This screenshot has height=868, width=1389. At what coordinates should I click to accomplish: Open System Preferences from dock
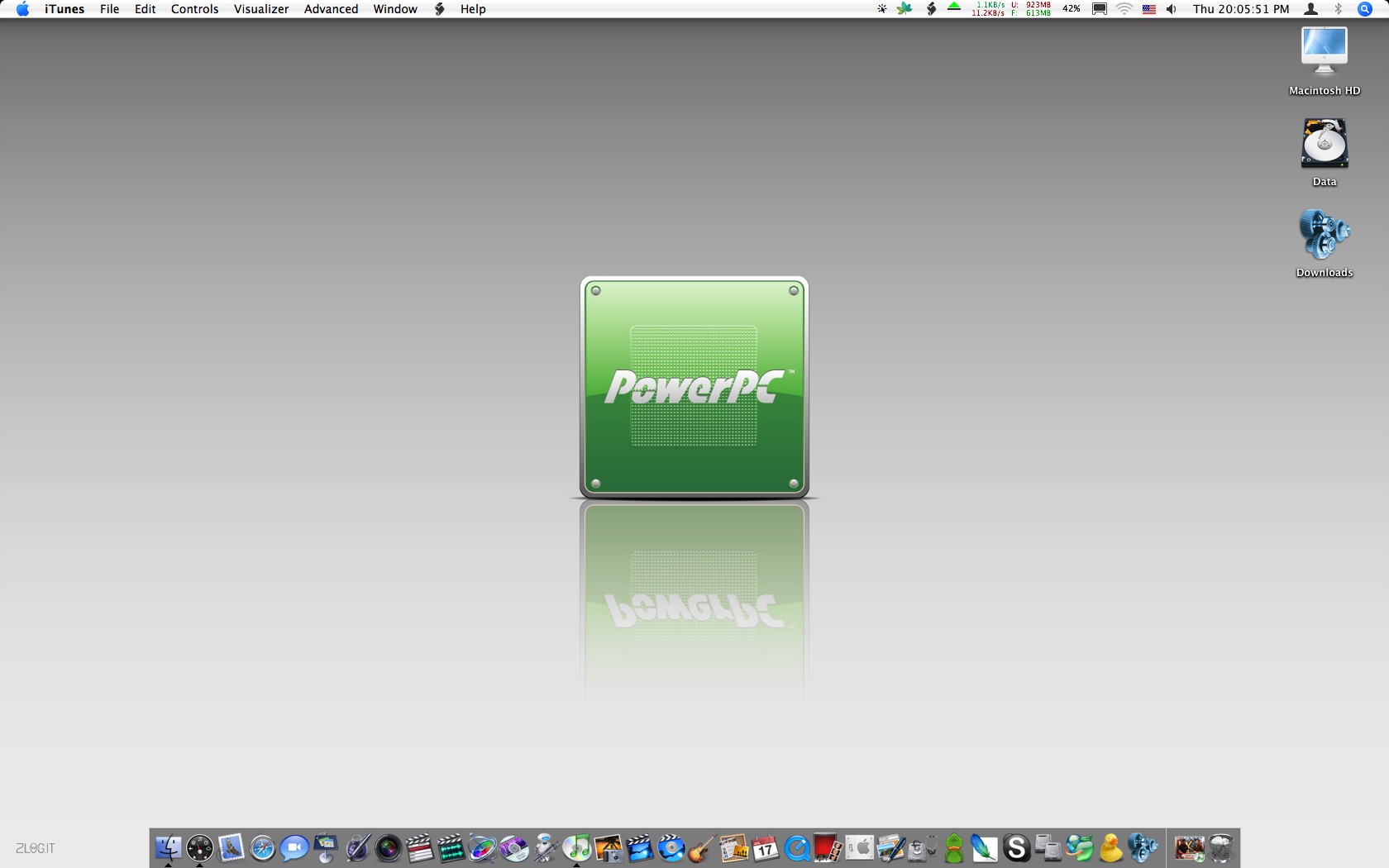click(x=859, y=848)
